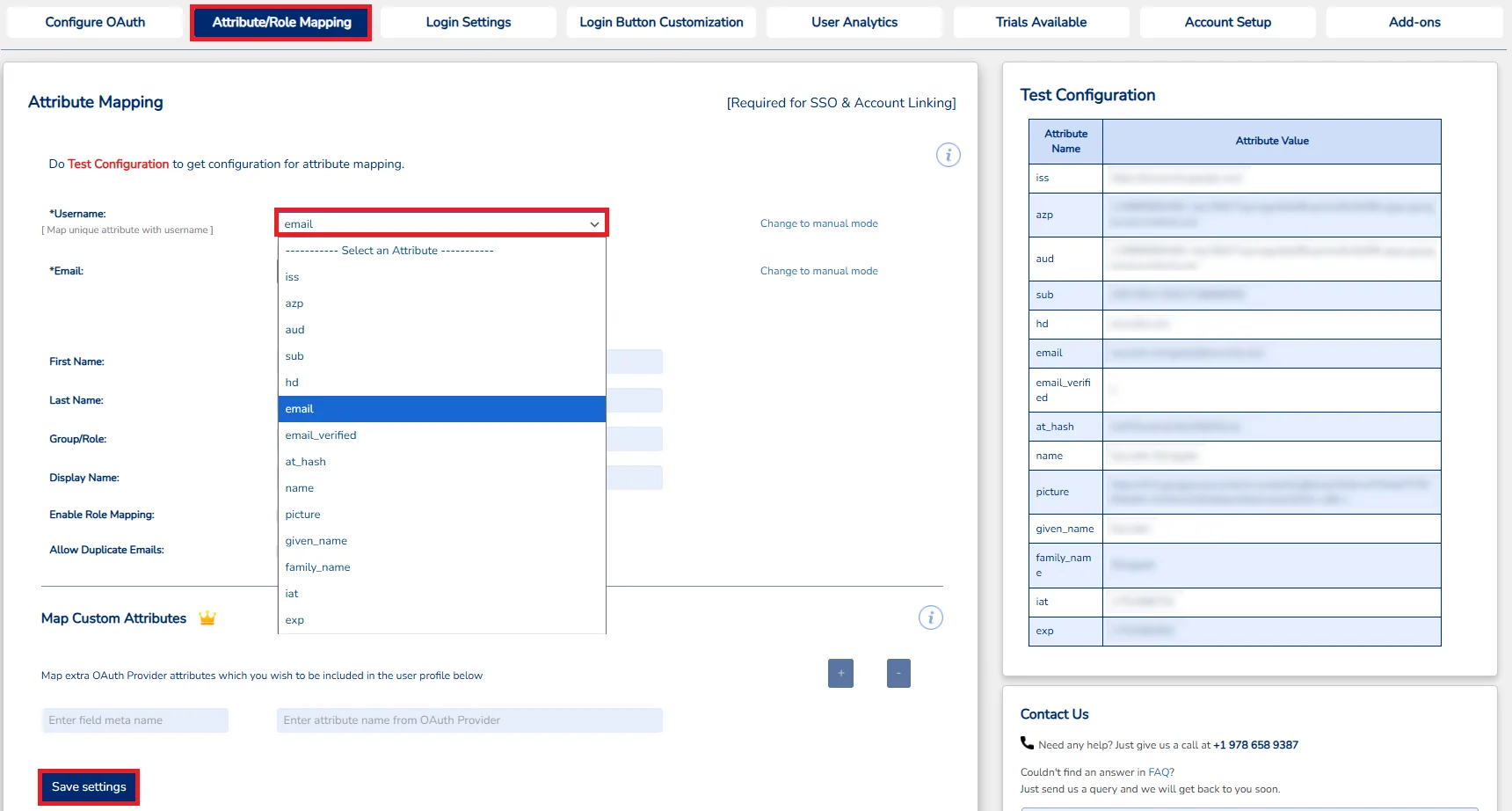1512x811 pixels.
Task: Choose 'name' from the attribute list
Action: pos(441,488)
